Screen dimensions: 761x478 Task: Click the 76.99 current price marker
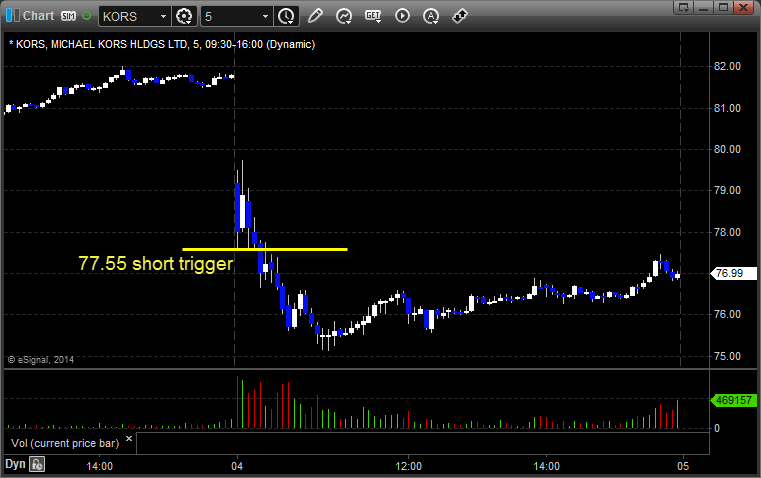[x=734, y=273]
